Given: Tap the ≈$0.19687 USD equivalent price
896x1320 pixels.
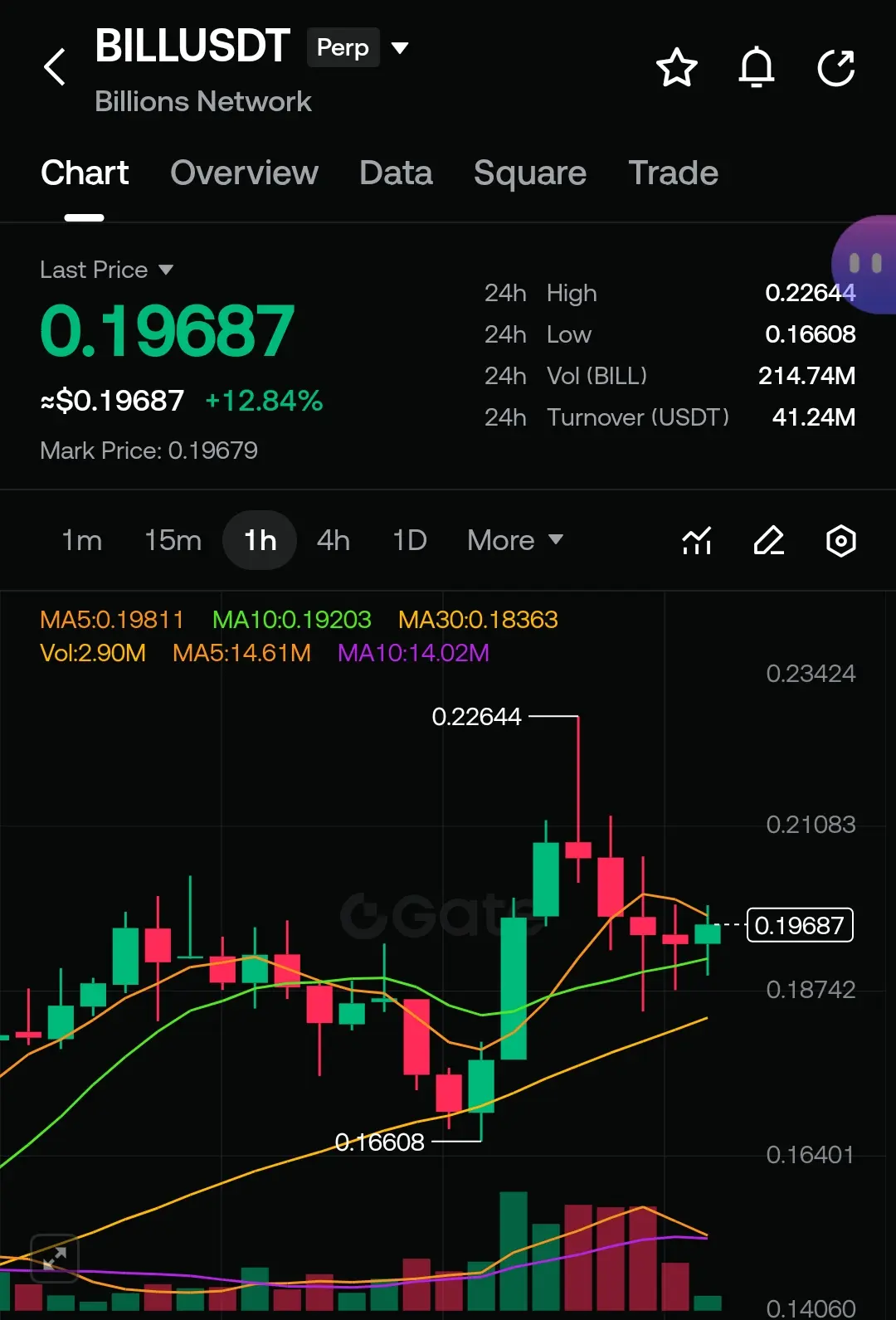Looking at the screenshot, I should (112, 401).
